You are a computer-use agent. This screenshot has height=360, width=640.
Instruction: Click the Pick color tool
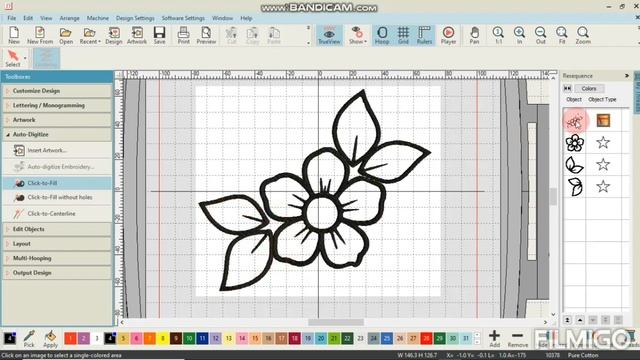(29, 339)
